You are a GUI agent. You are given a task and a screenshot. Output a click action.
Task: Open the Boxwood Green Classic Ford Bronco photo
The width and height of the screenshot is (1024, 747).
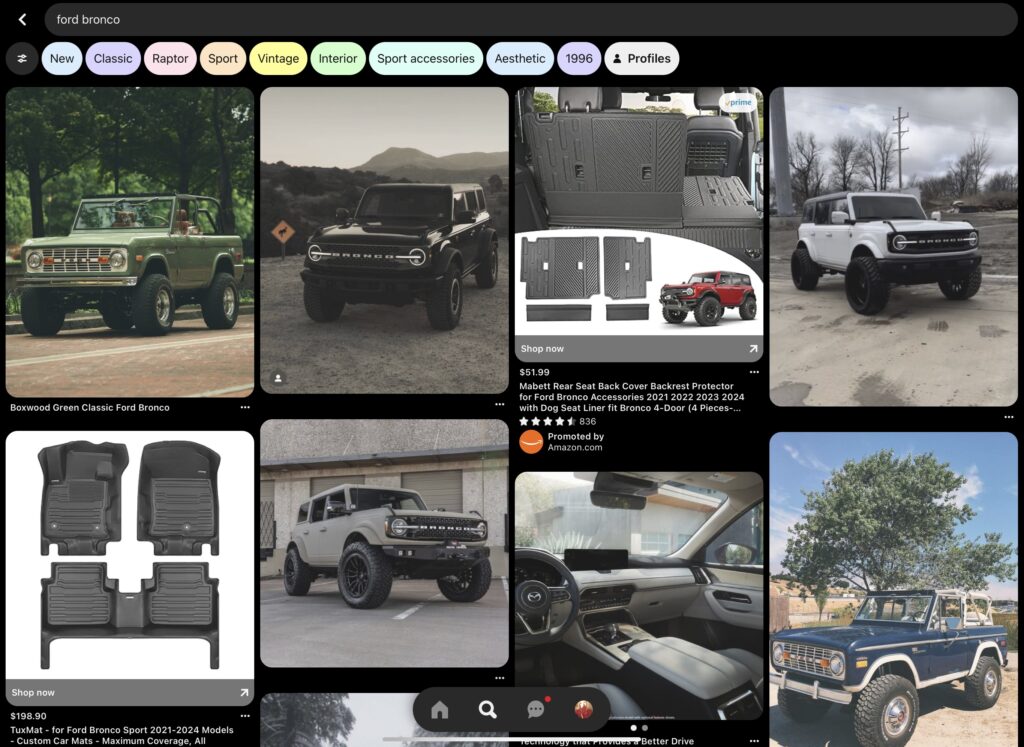point(130,242)
